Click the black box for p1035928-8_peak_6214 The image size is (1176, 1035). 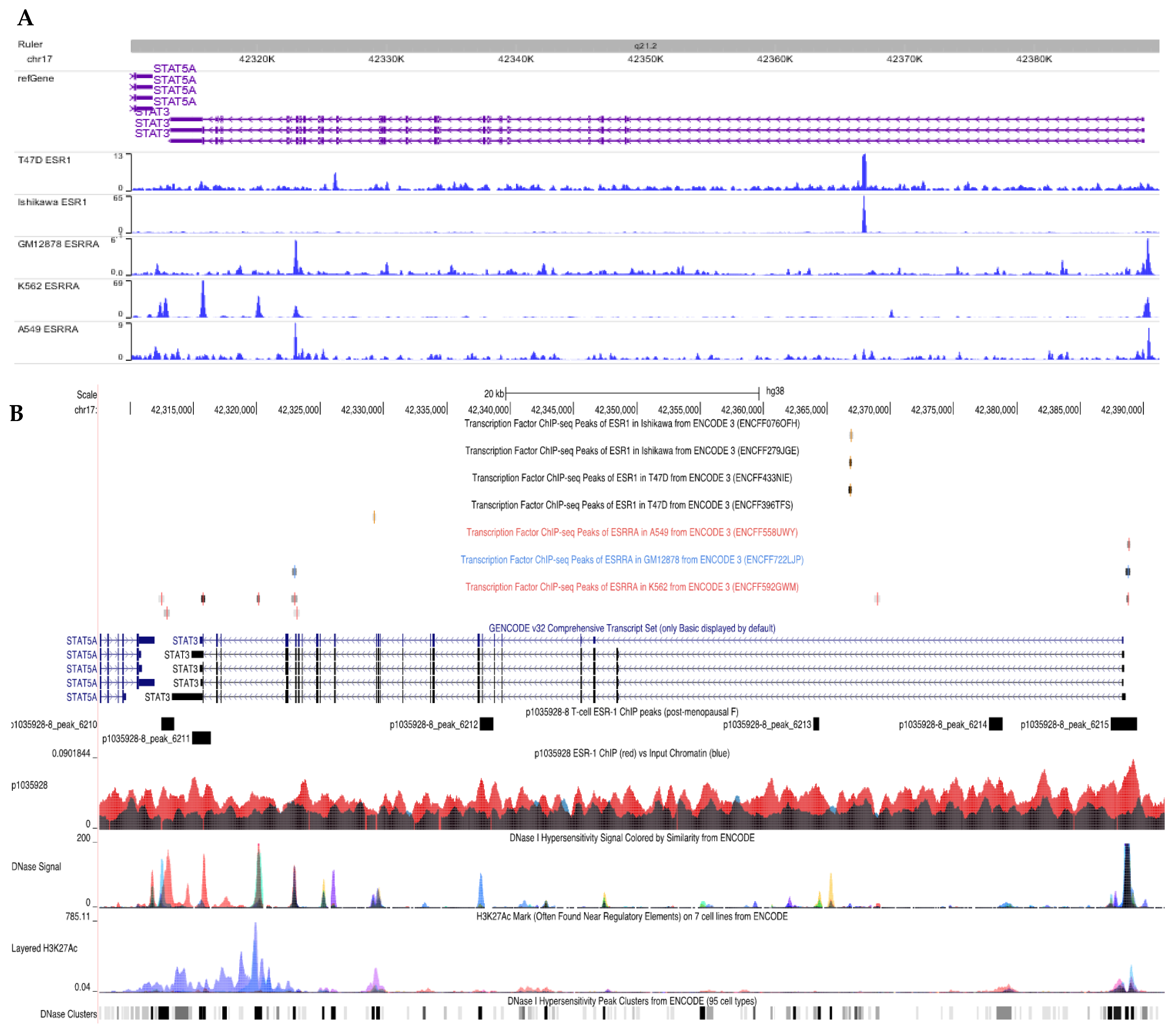(x=995, y=724)
